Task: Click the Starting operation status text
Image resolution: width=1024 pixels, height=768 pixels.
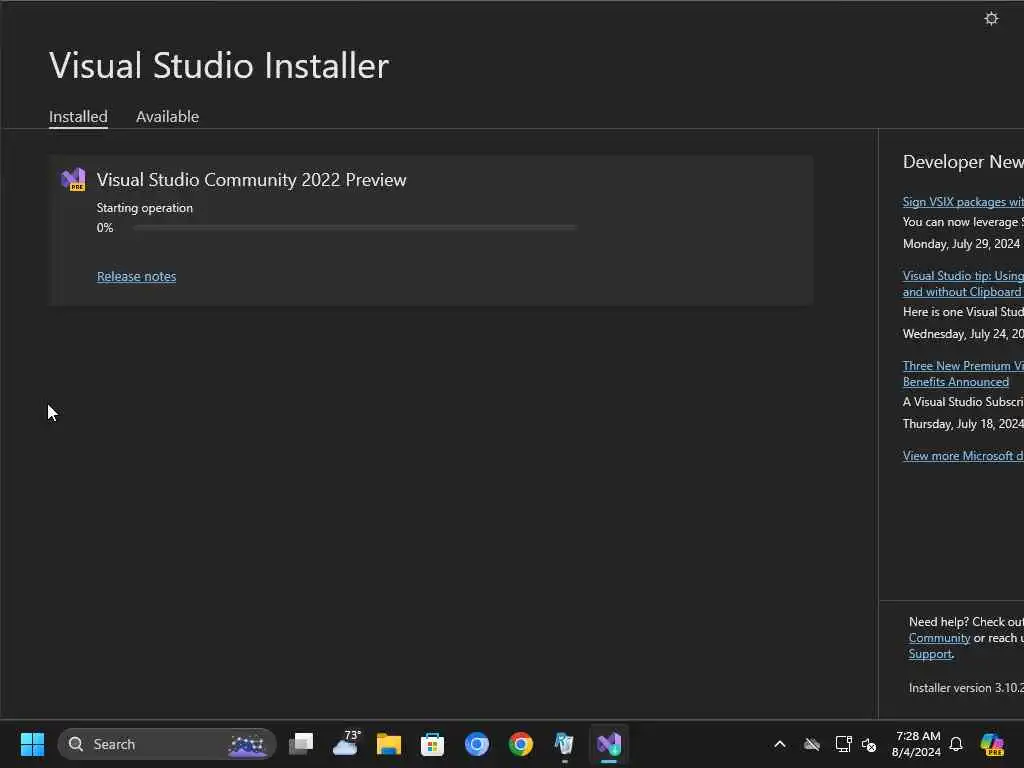Action: [x=145, y=208]
